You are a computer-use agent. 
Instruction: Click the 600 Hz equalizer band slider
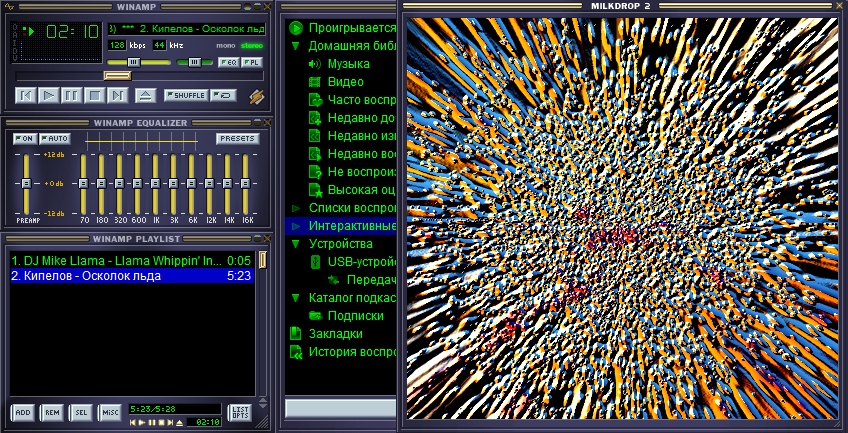click(x=137, y=184)
